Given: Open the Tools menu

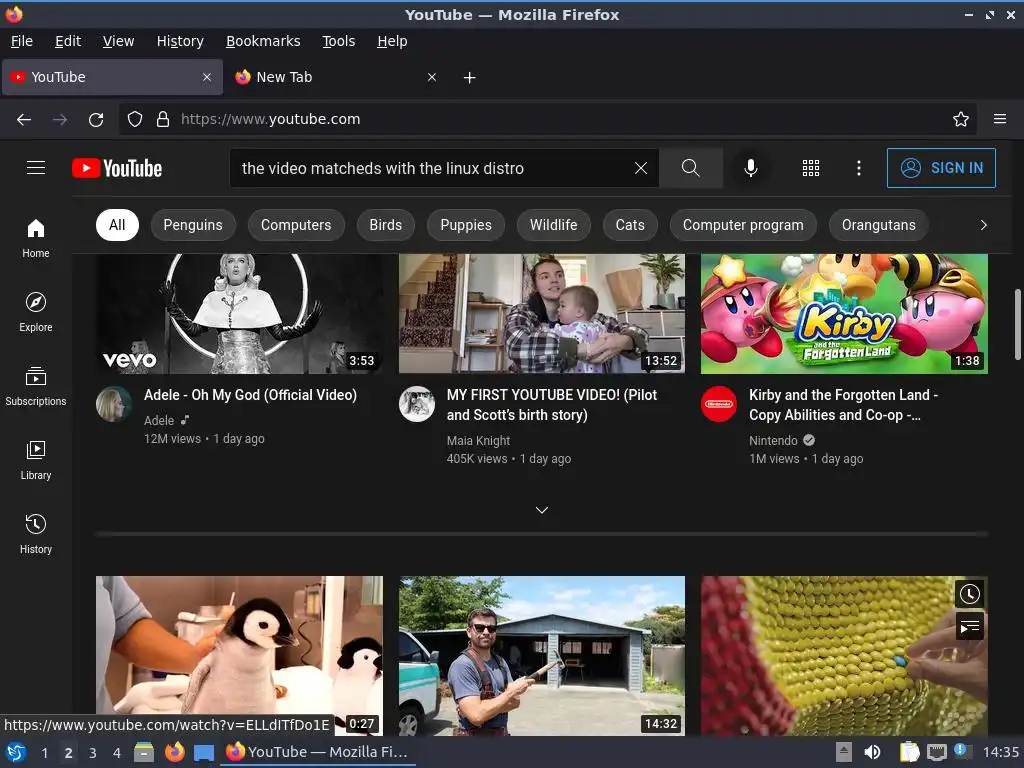Looking at the screenshot, I should click(x=338, y=41).
